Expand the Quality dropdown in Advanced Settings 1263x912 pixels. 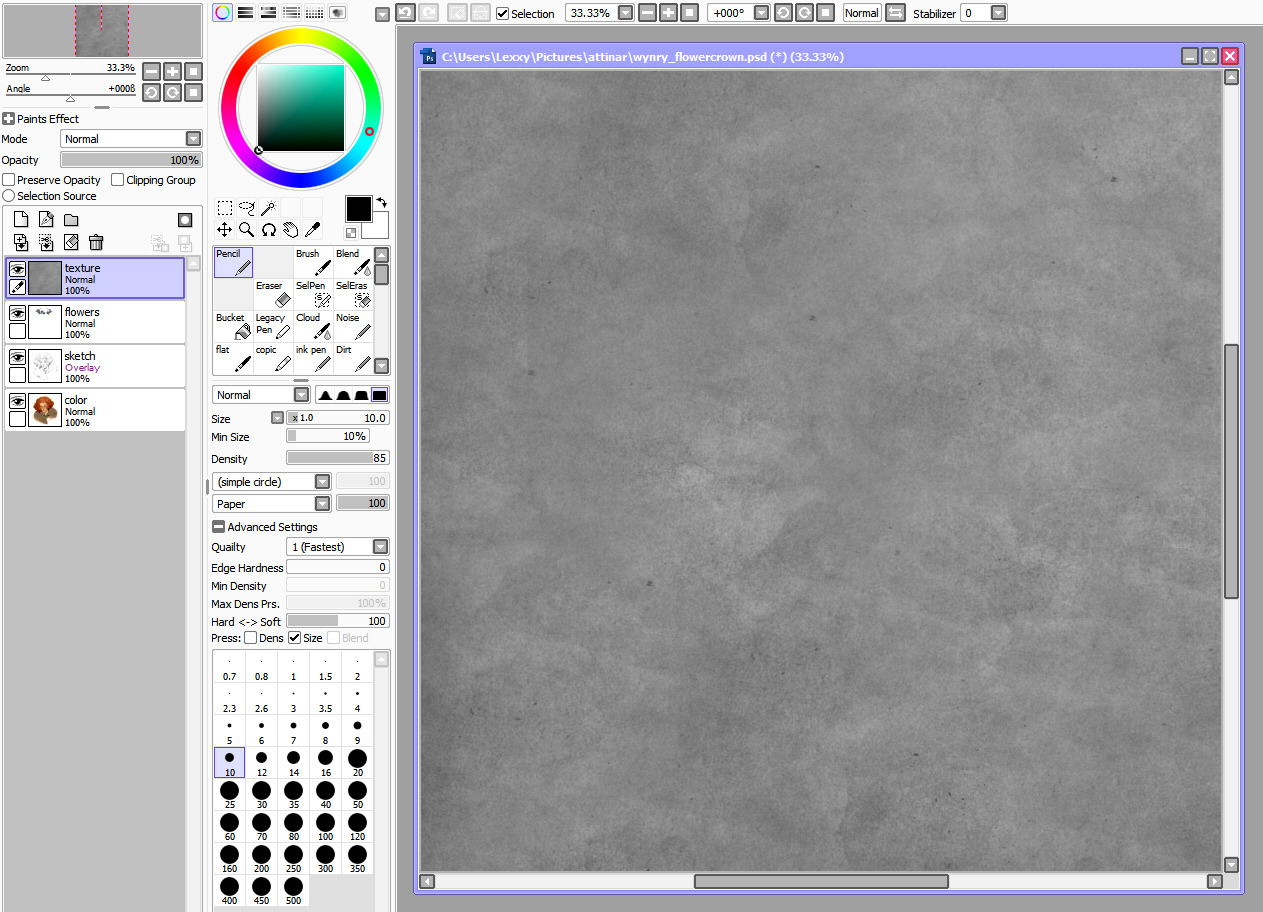point(380,547)
